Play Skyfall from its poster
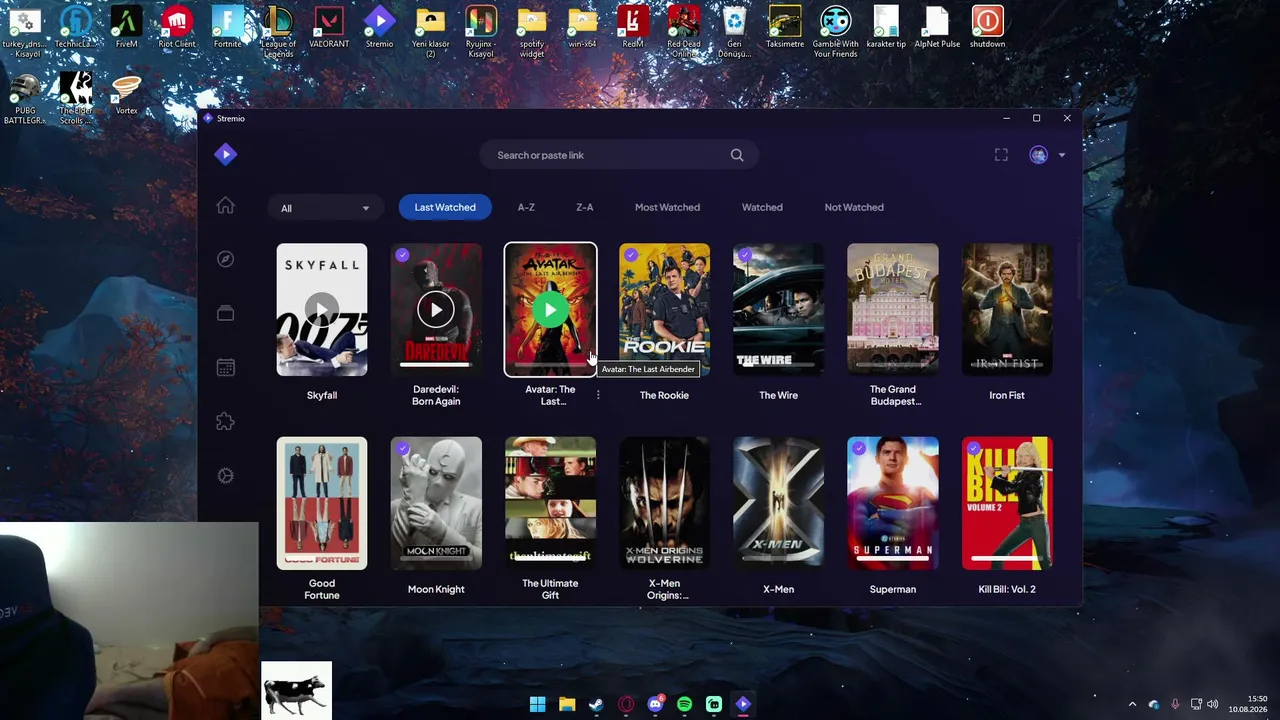Screen dimensions: 1280x720 click(322, 310)
